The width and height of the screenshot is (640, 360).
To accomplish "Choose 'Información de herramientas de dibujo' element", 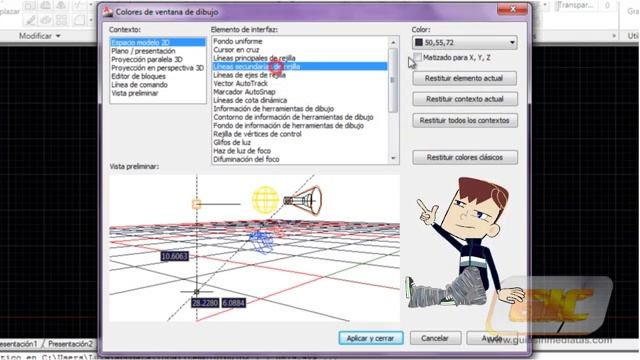I will (x=273, y=109).
